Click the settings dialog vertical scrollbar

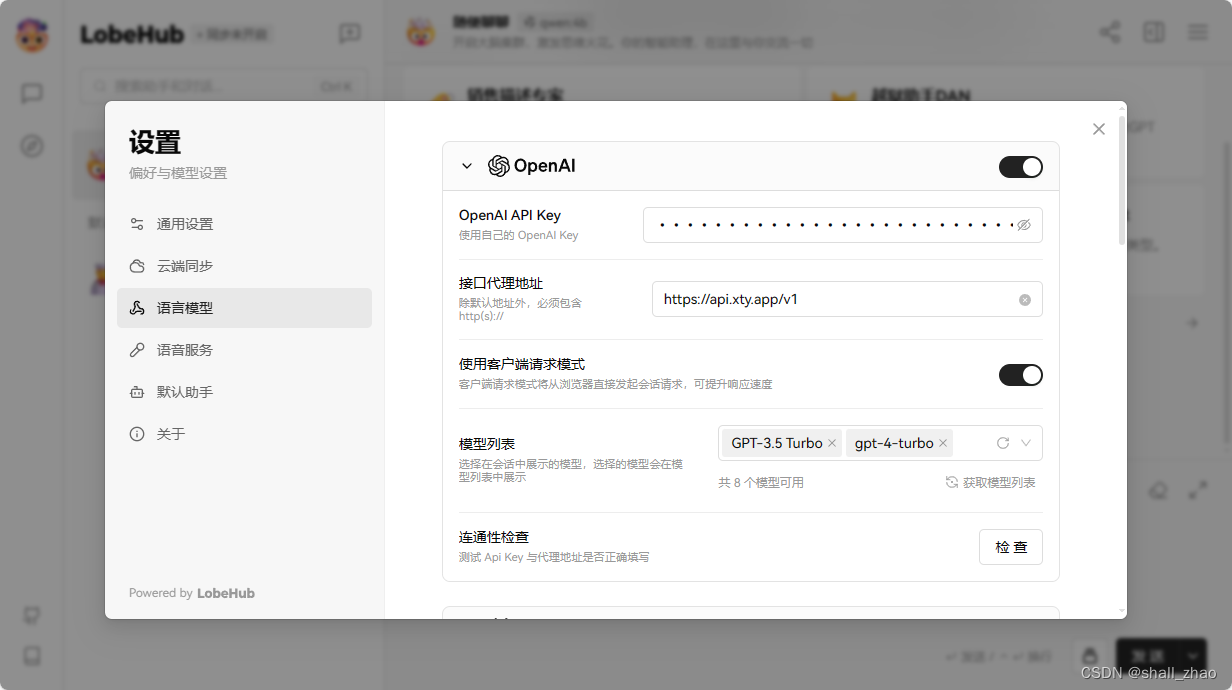click(1122, 180)
